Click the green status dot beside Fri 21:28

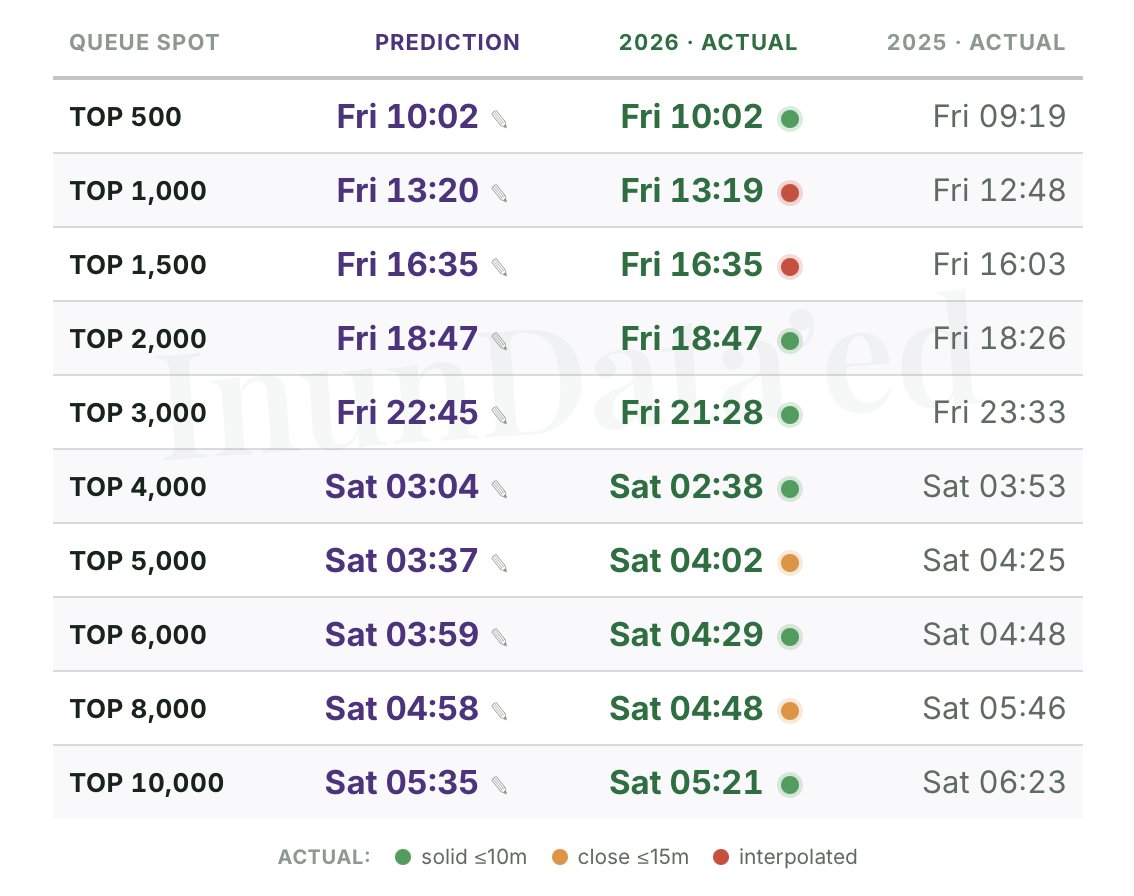(x=790, y=415)
